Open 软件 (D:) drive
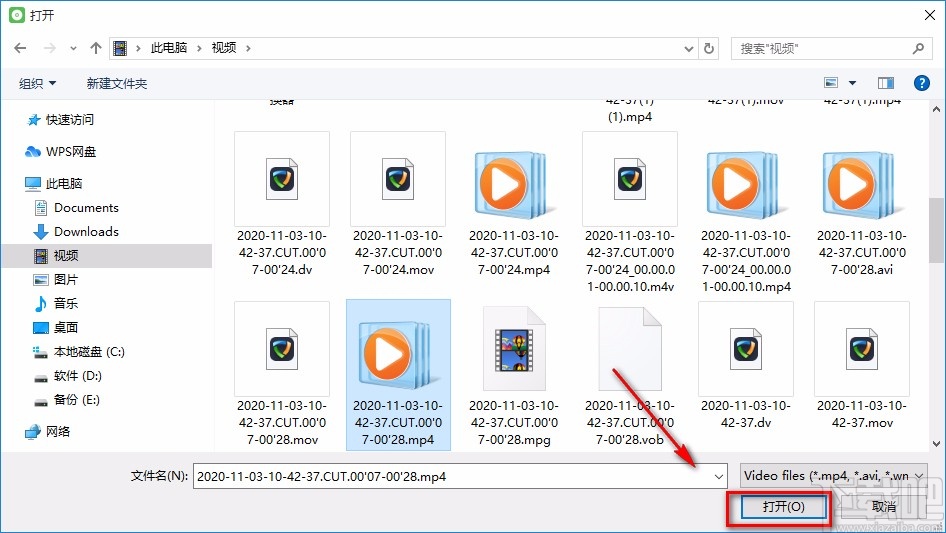946x533 pixels. [x=68, y=376]
